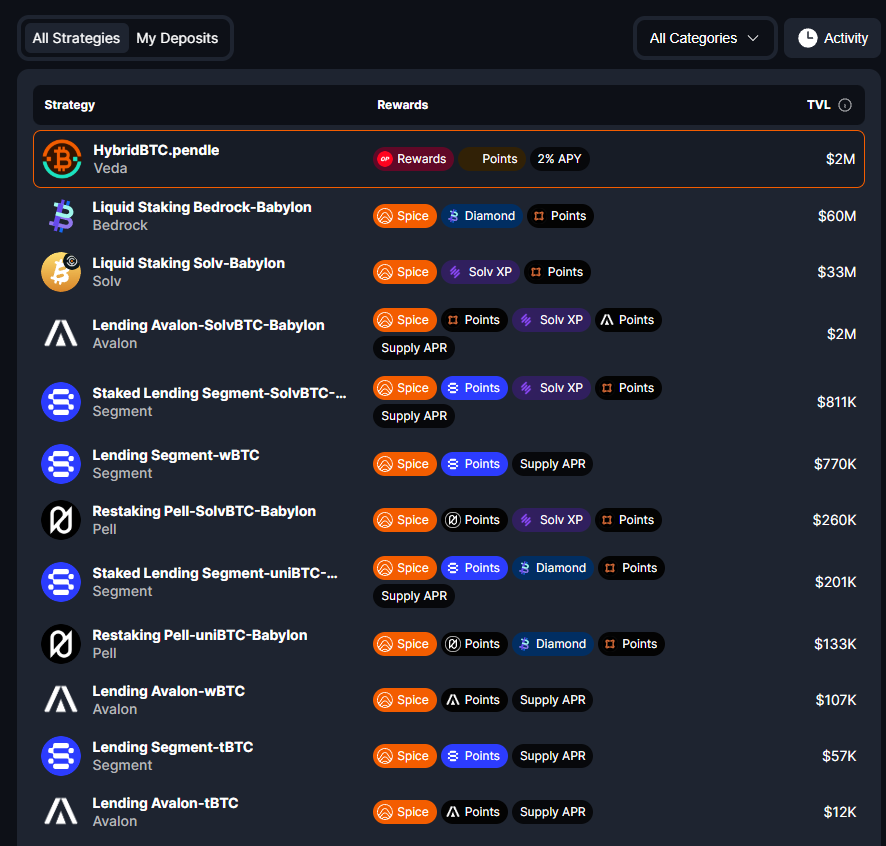Click Solv XP badge on Liquid Staking Solv-Babylon
The height and width of the screenshot is (846, 886).
480,272
